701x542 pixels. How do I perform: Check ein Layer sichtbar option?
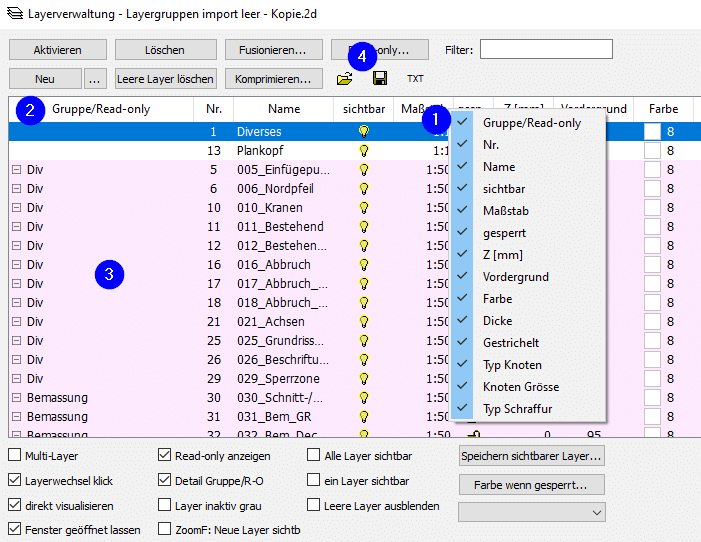pos(313,480)
